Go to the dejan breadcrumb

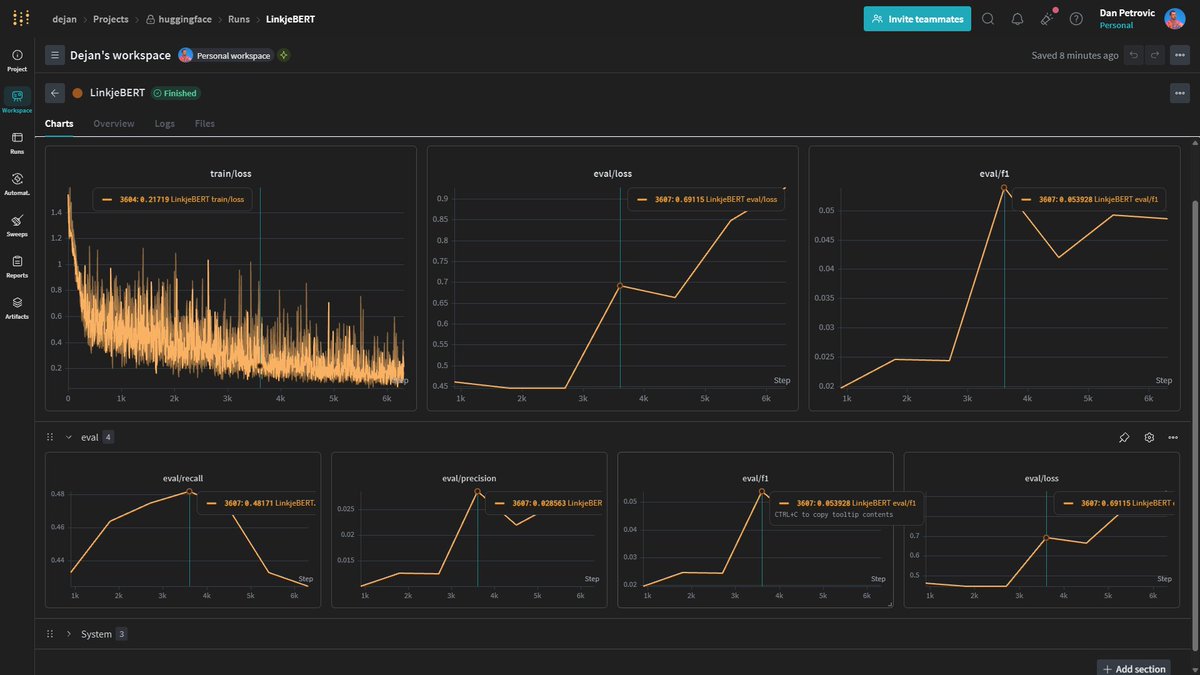pos(65,19)
